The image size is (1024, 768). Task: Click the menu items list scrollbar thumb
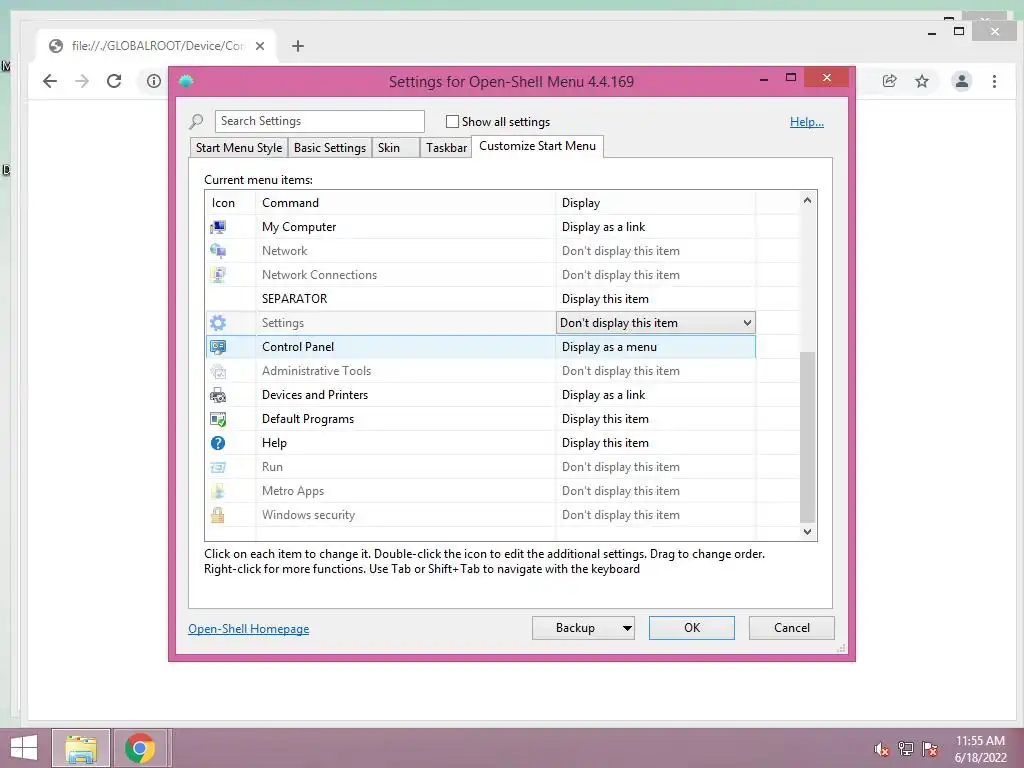pos(807,438)
